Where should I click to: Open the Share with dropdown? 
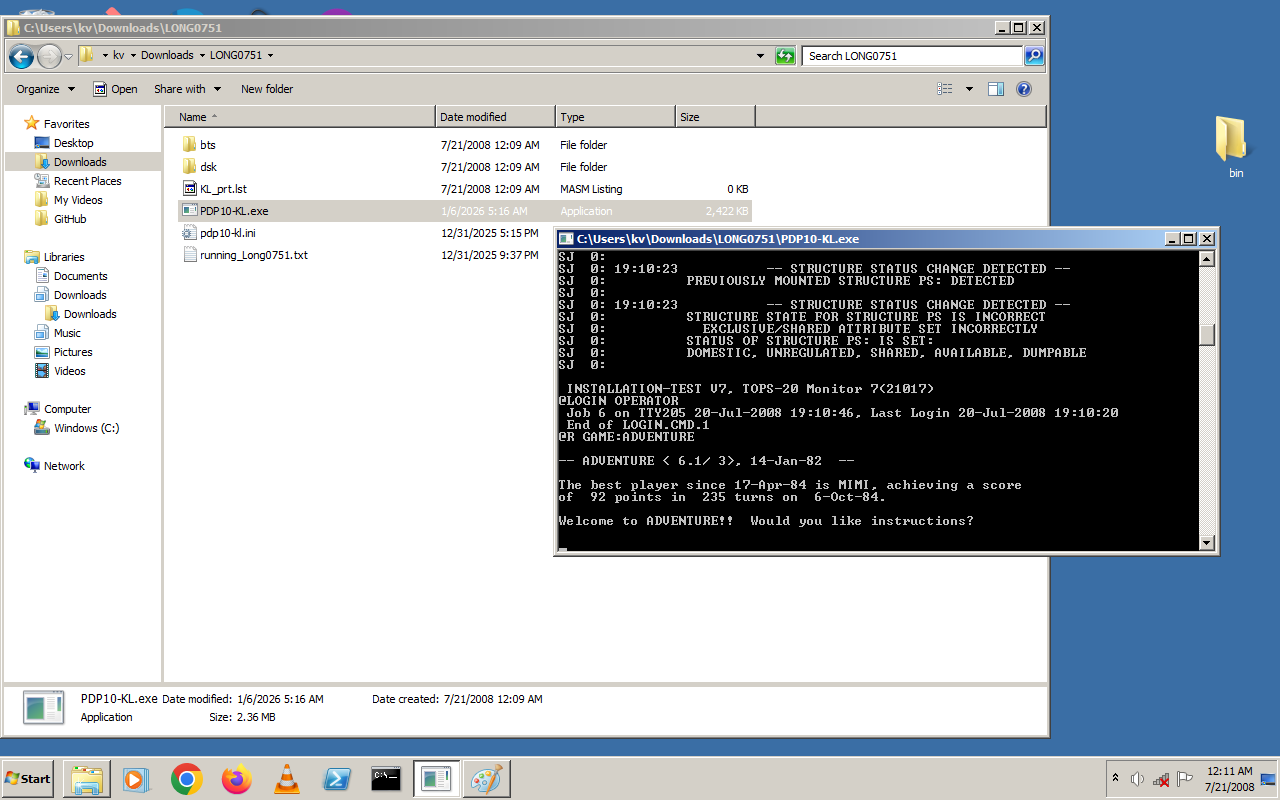tap(187, 89)
